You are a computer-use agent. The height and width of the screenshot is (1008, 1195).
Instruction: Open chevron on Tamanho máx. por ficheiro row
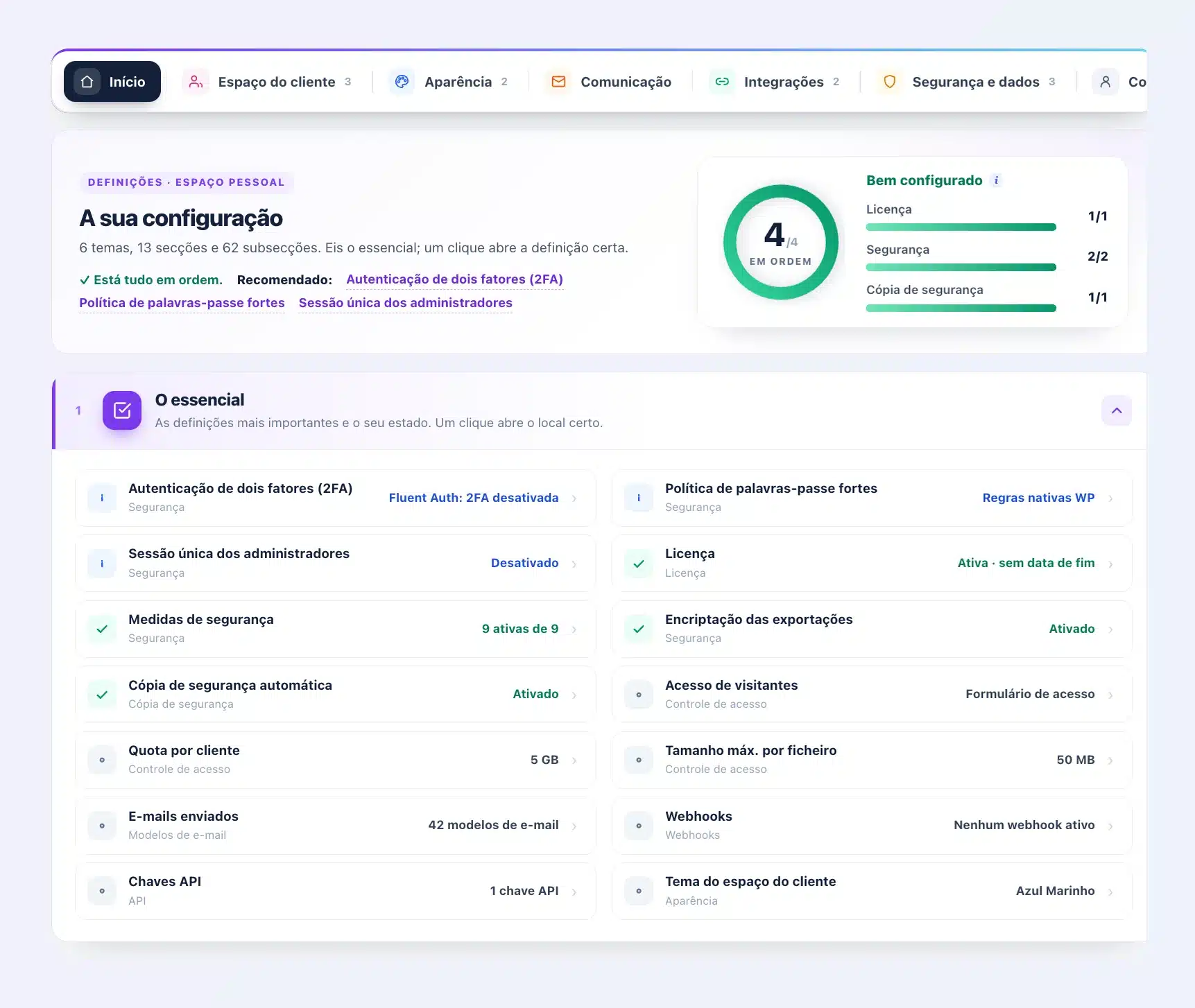click(x=1111, y=761)
